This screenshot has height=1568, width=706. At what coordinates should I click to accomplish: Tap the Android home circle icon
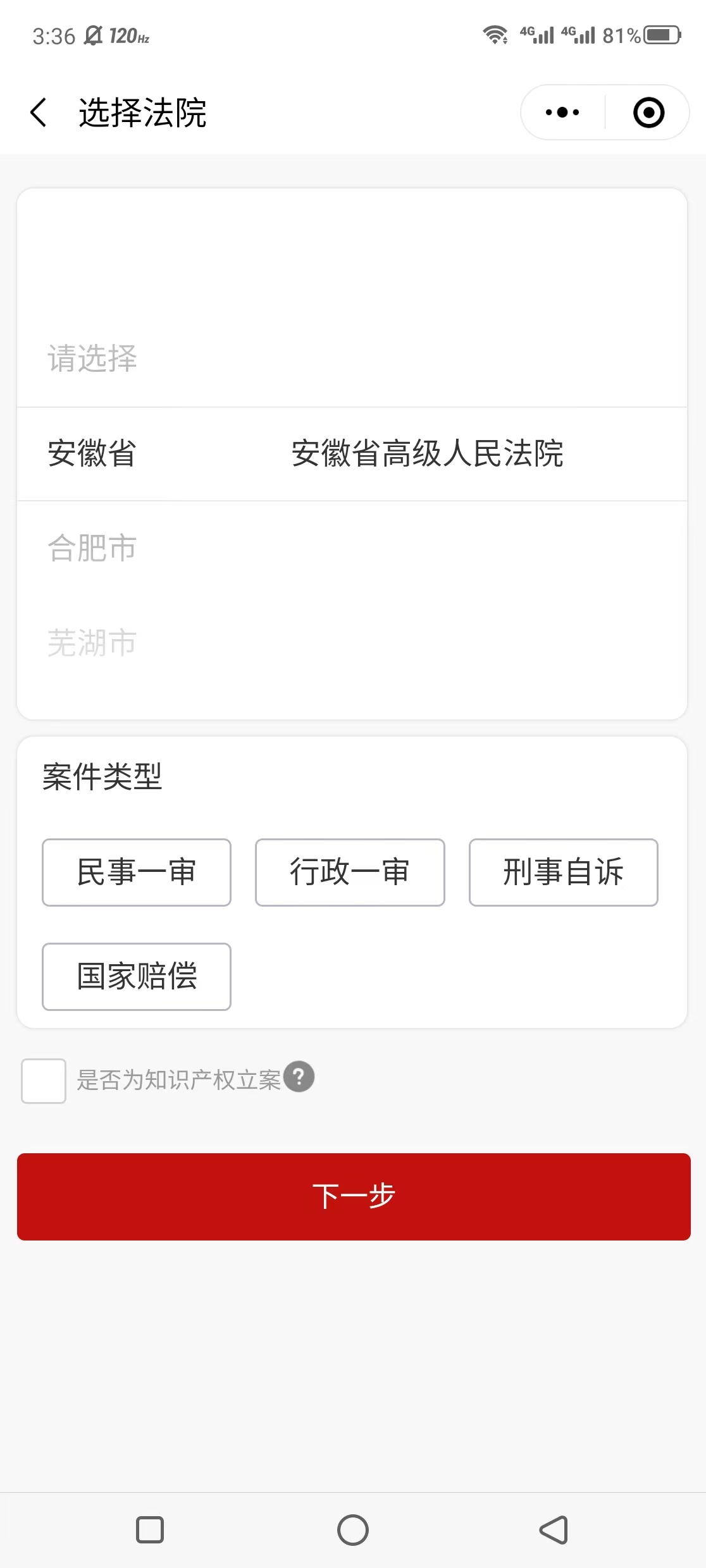[353, 1530]
